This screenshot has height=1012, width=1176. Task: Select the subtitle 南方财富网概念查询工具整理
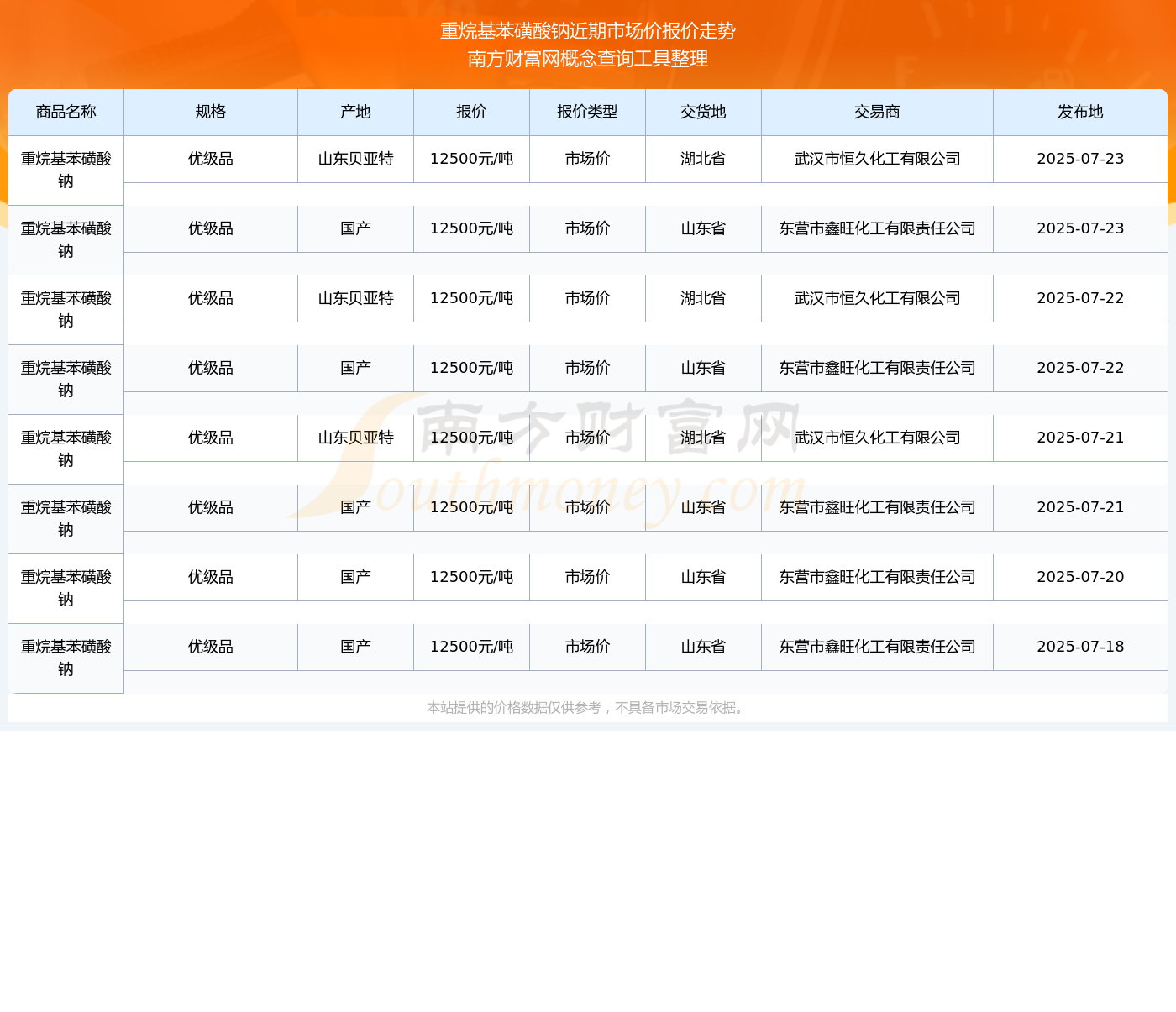pos(588,59)
